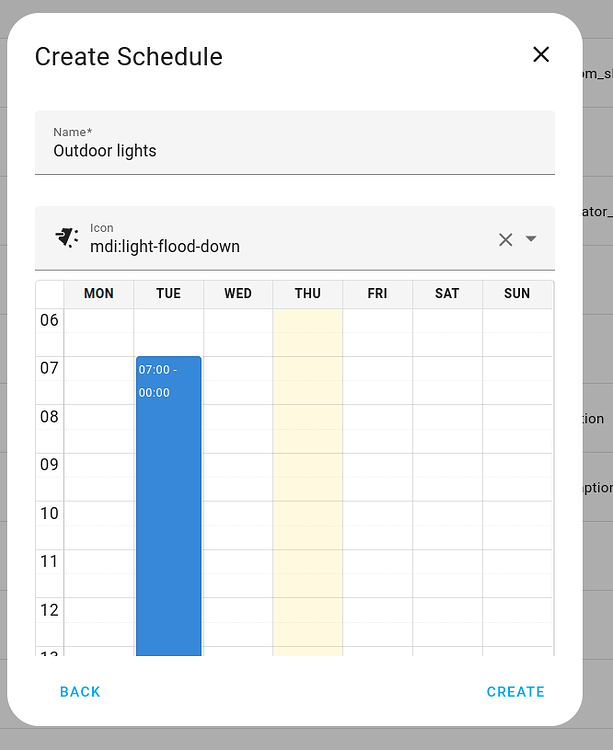Image resolution: width=613 pixels, height=750 pixels.
Task: Open the icon picker dropdown arrow
Action: coord(531,238)
